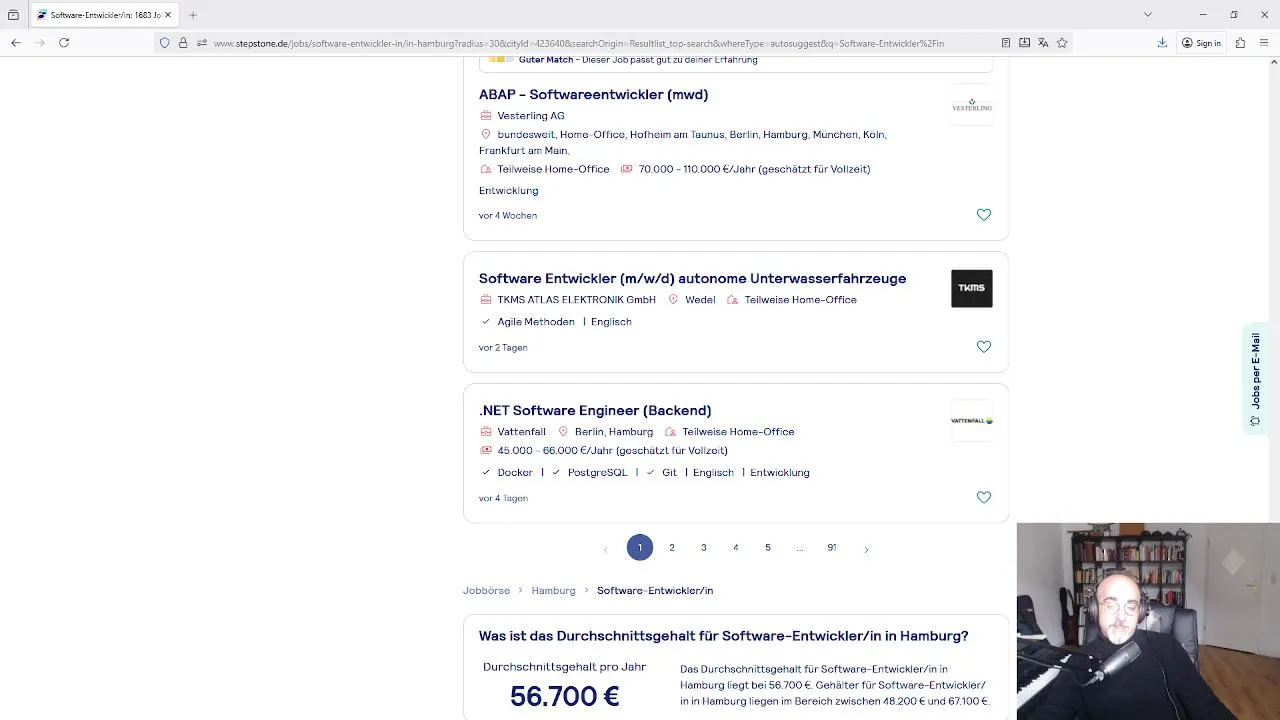Click the 56.700 € average salary figure
This screenshot has height=720, width=1280.
pos(565,697)
